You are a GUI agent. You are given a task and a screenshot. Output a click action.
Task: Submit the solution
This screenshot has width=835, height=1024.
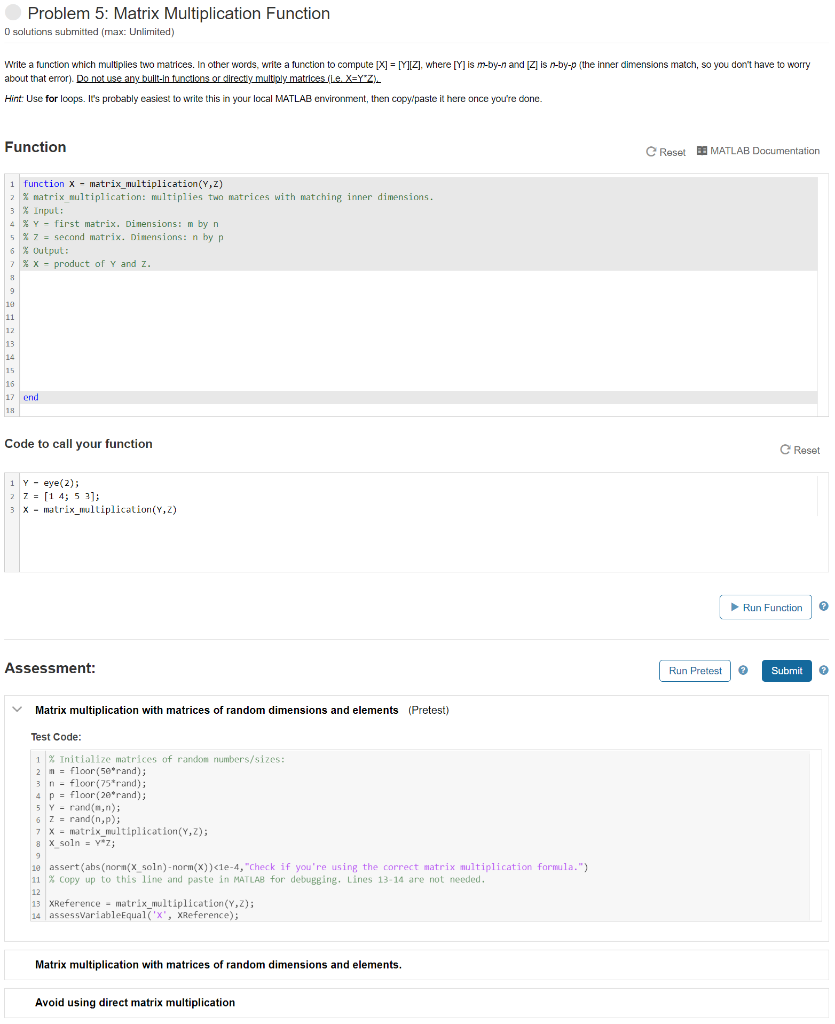tap(787, 671)
